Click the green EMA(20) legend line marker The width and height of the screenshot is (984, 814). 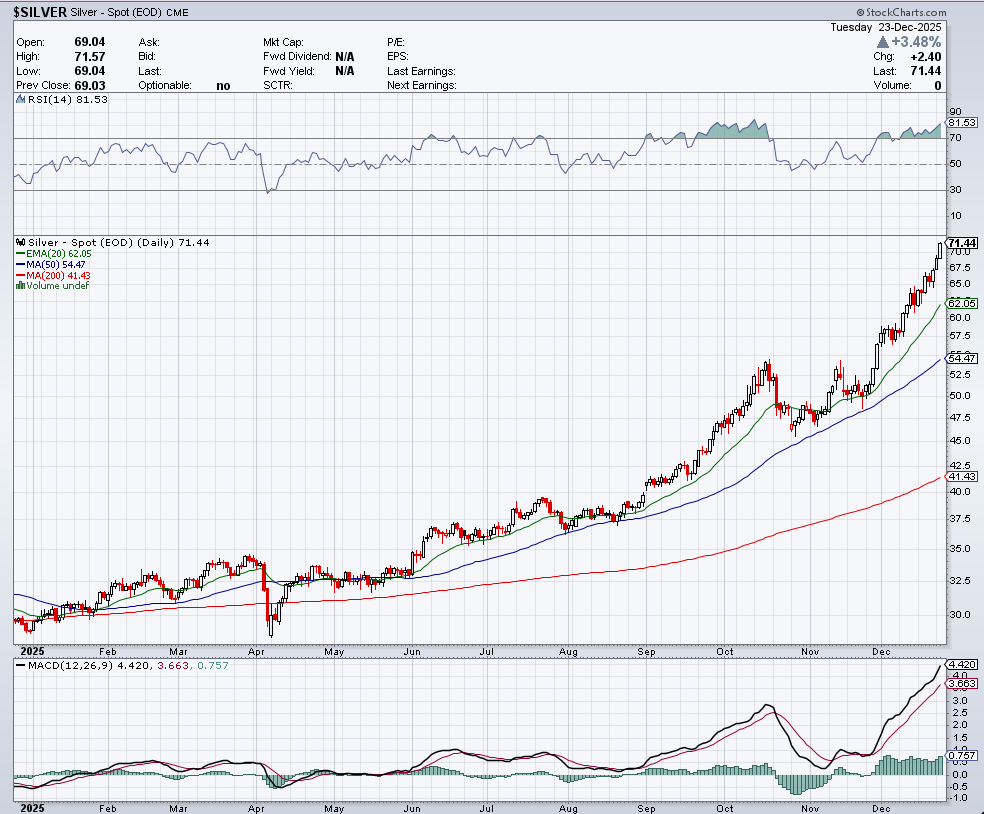[21, 254]
